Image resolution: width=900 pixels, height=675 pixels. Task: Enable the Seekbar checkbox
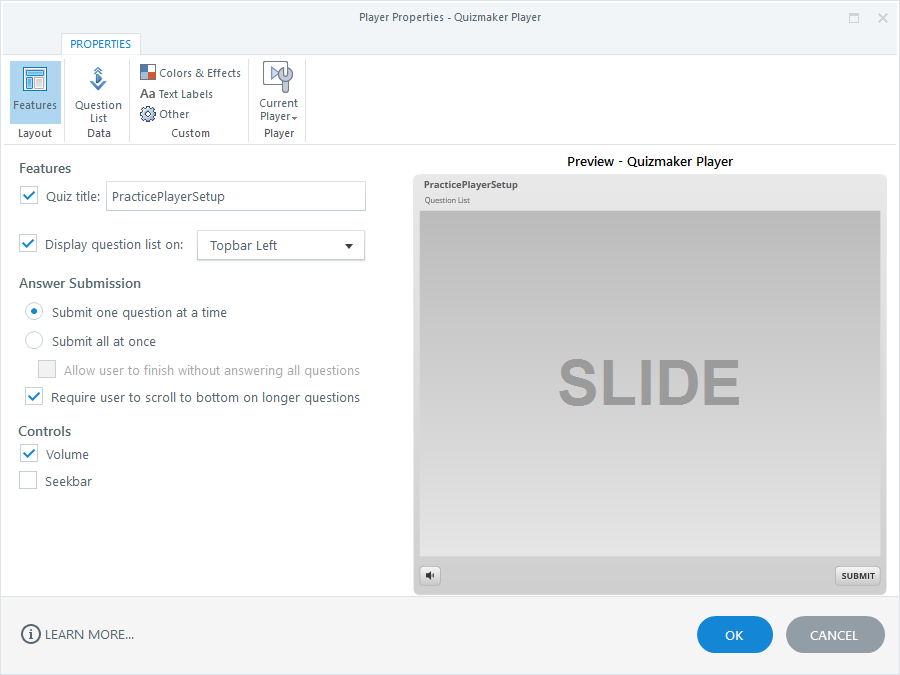(x=28, y=480)
